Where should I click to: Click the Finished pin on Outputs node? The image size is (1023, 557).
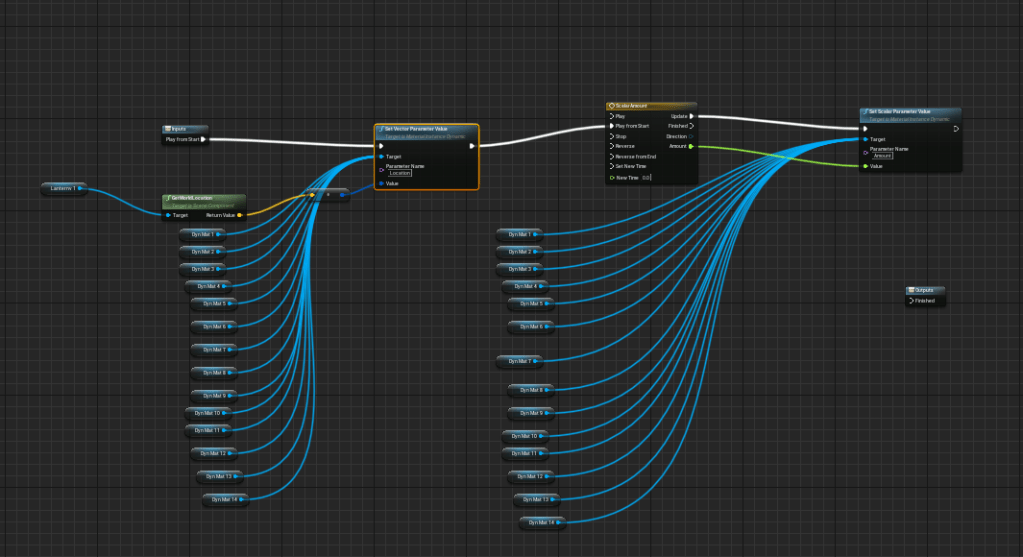pyautogui.click(x=911, y=300)
